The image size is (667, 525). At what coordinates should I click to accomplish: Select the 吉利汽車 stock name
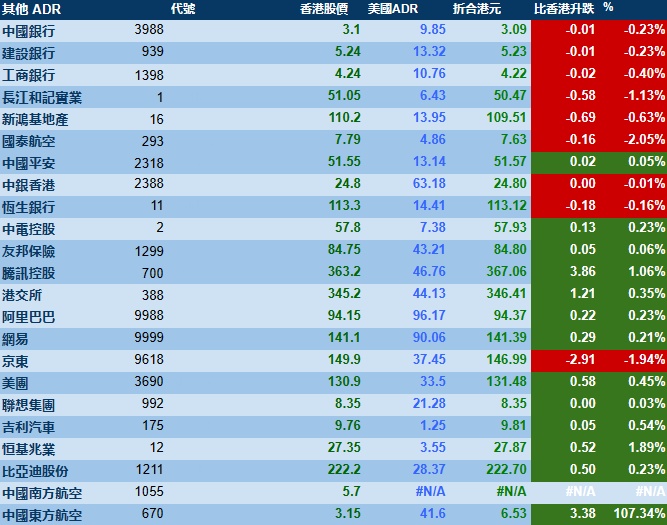(29, 428)
